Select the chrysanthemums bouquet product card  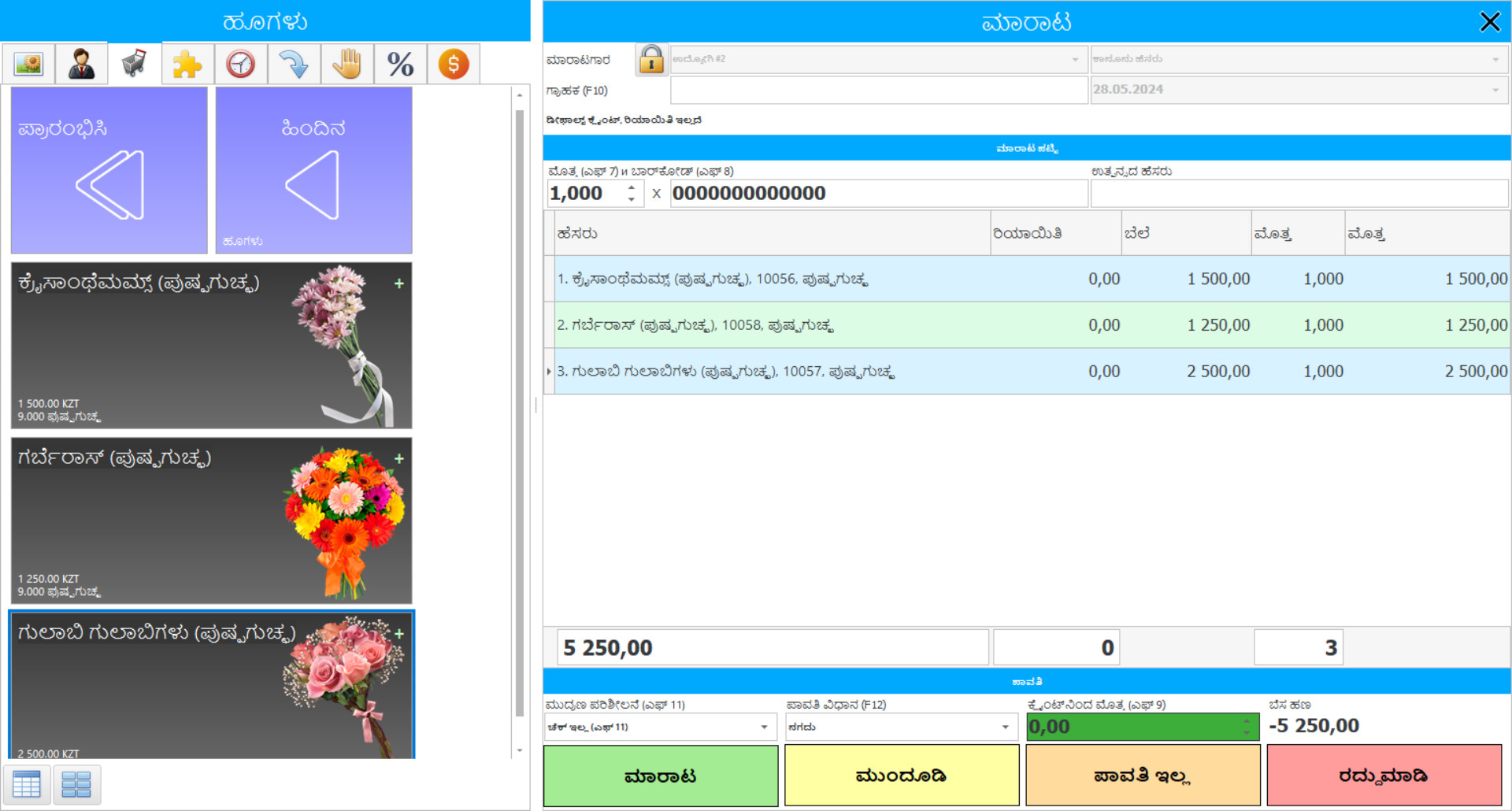[211, 346]
